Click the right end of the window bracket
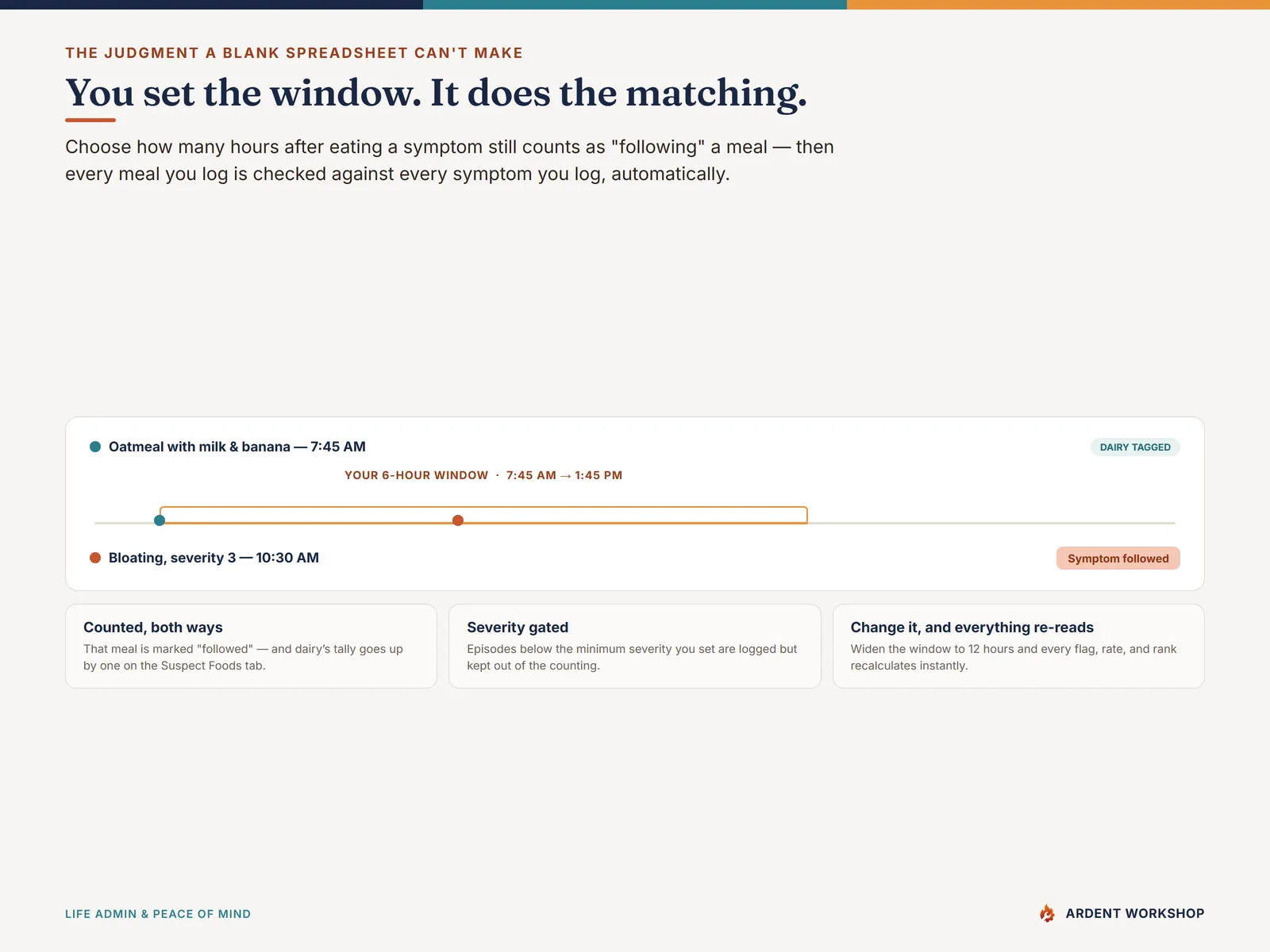 click(806, 515)
